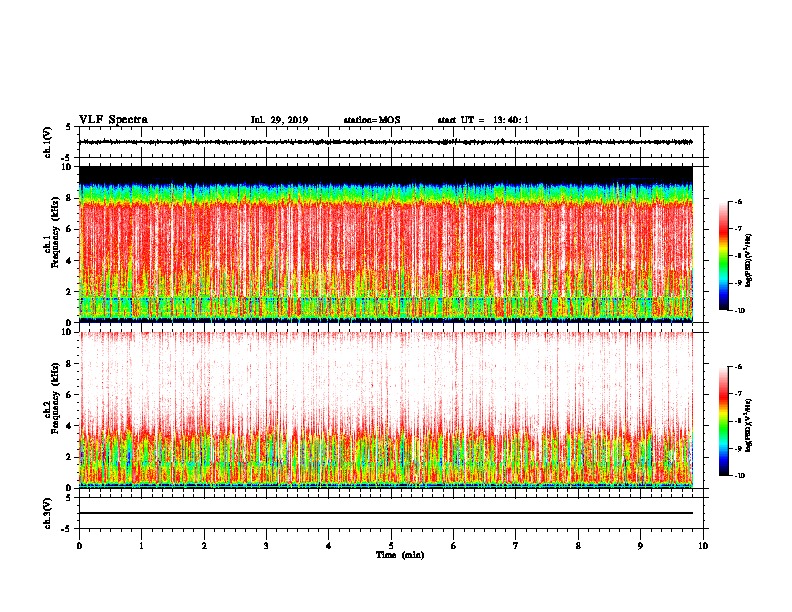
Task: Click the "1" minute time tick label
Action: (141, 546)
